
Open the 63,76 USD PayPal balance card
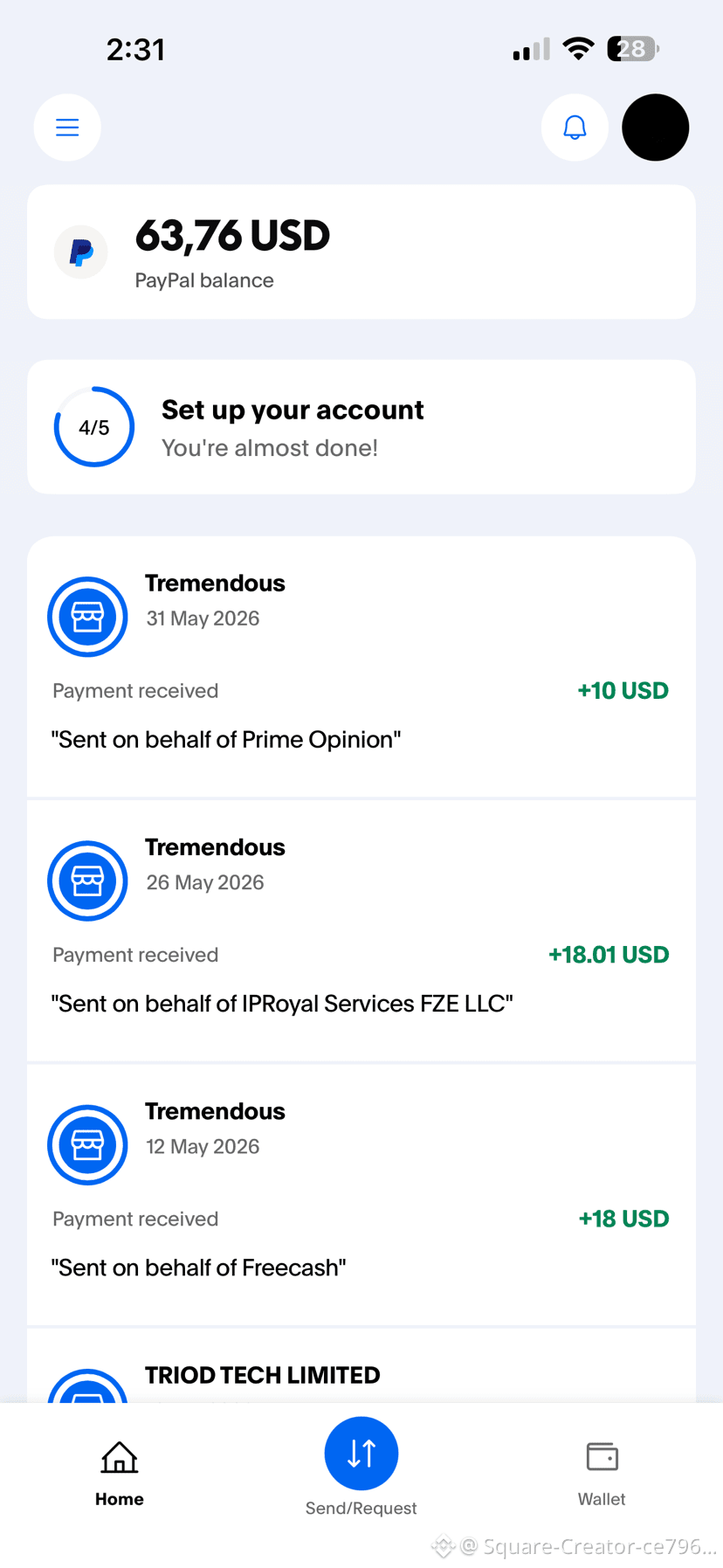[x=361, y=252]
